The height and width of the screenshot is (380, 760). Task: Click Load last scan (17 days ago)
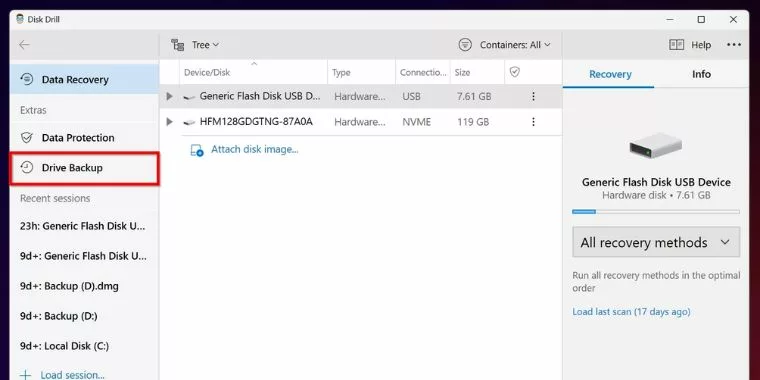pyautogui.click(x=631, y=312)
